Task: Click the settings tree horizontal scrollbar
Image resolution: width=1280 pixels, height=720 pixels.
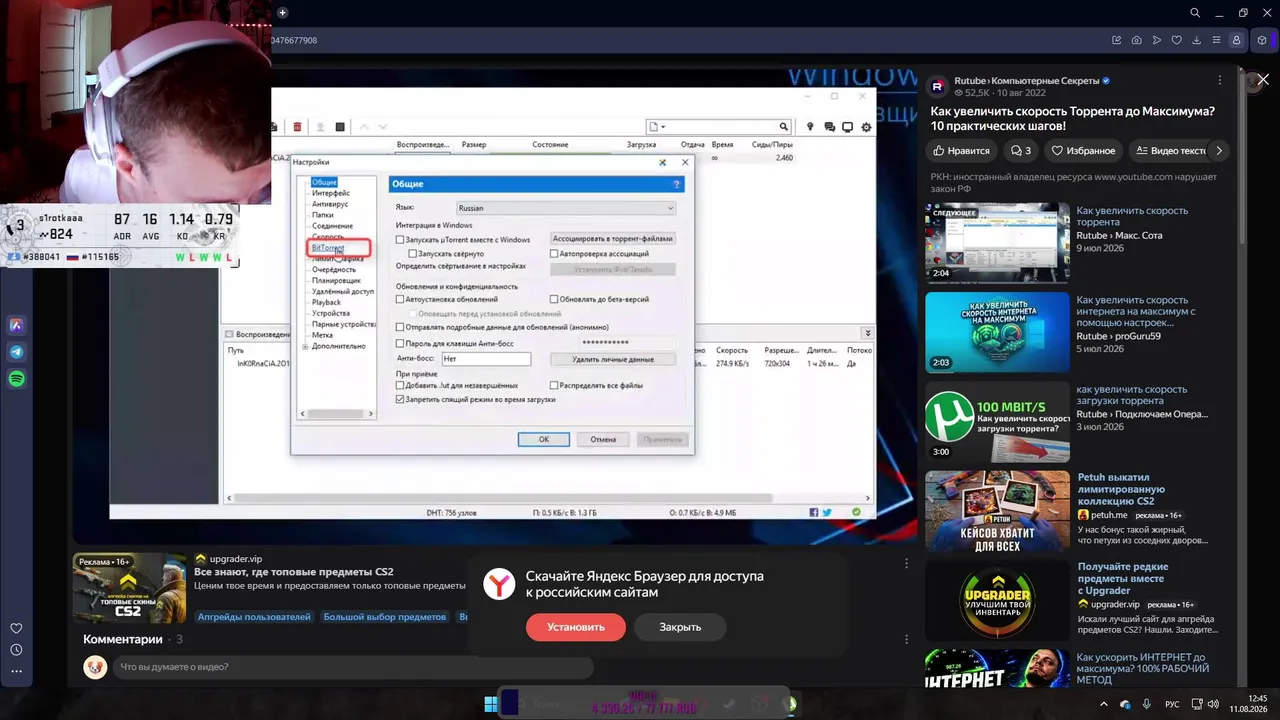Action: (337, 413)
